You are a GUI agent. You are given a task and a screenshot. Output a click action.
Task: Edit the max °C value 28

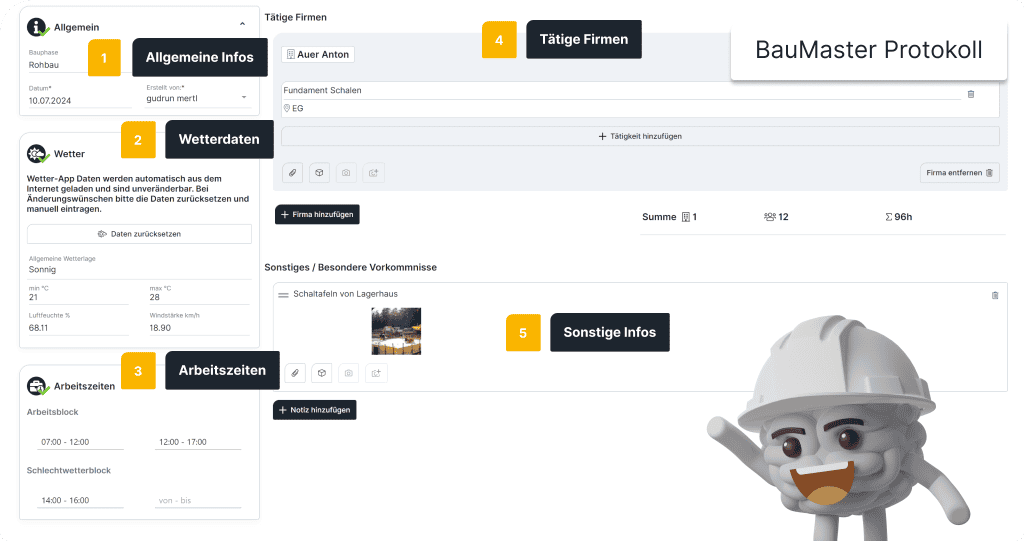pos(199,297)
